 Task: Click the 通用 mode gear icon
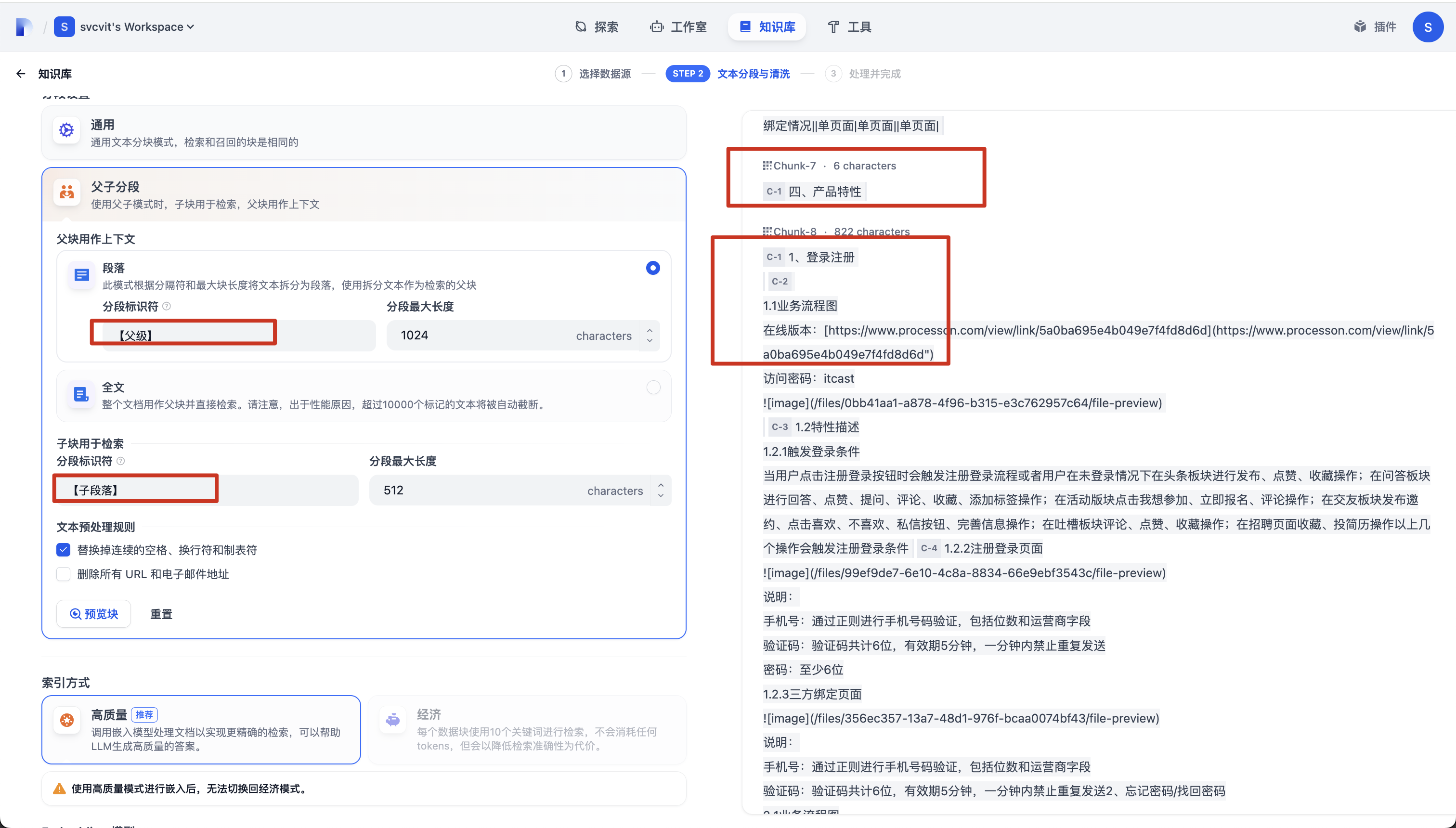coord(66,130)
